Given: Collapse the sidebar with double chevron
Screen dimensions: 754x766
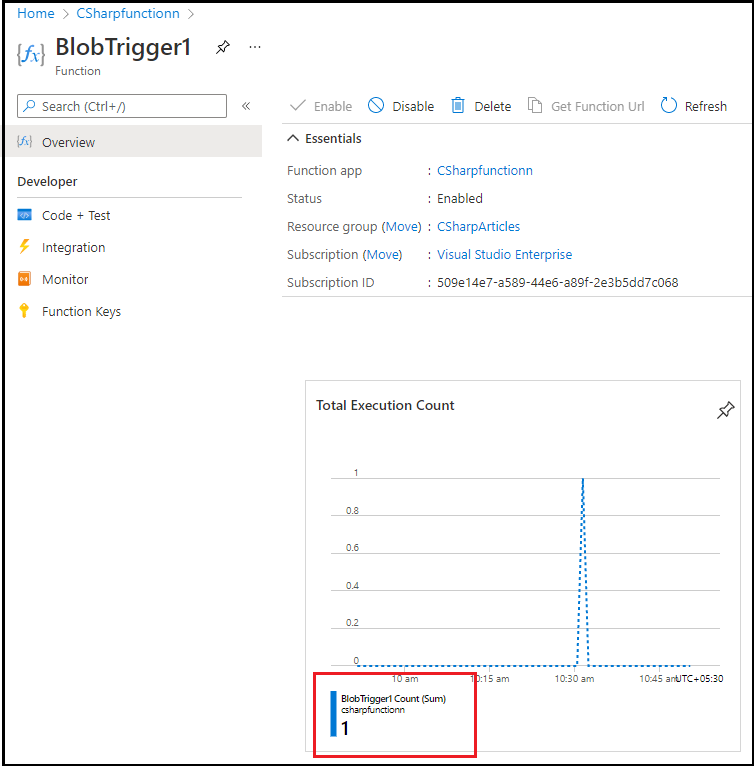Looking at the screenshot, I should [246, 106].
